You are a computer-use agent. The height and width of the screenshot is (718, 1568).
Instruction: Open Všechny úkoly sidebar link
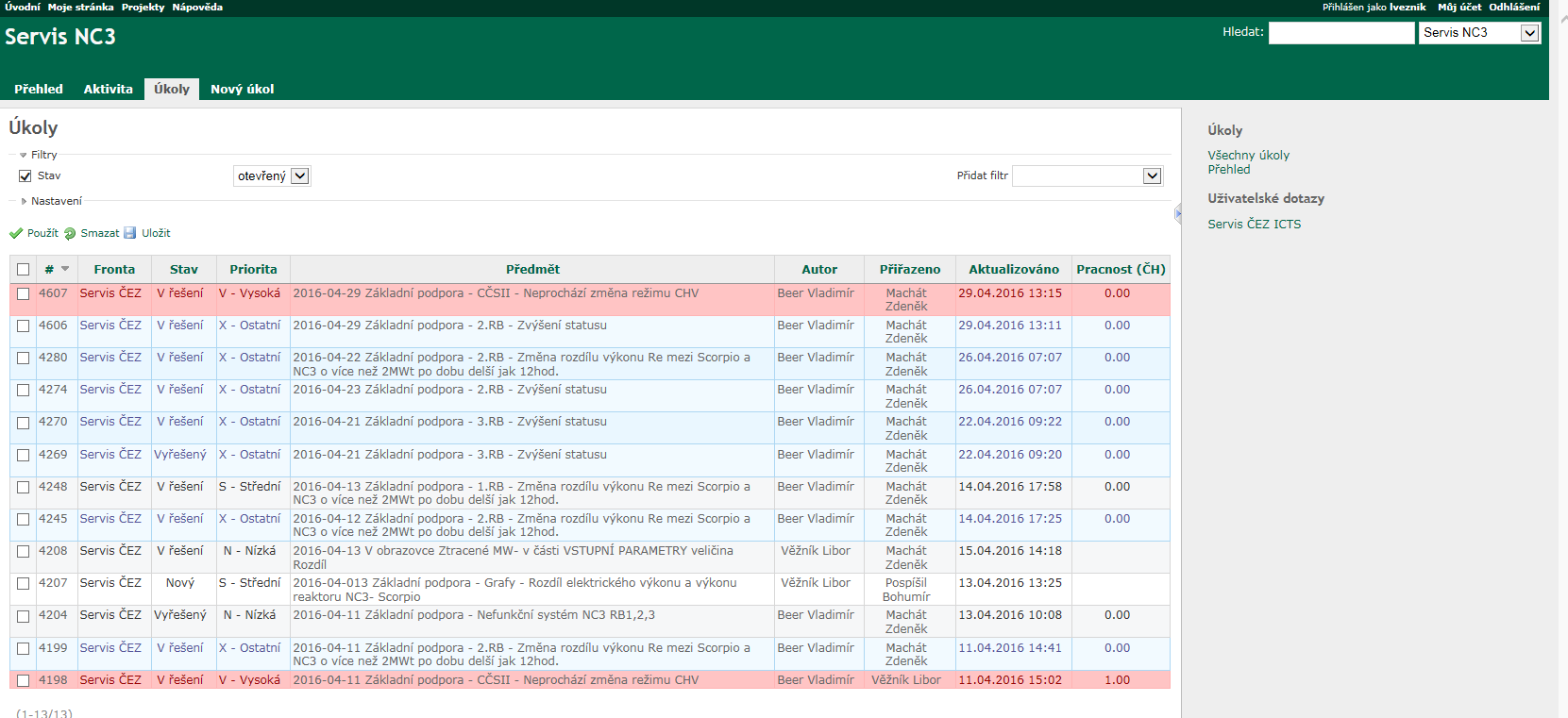[1248, 156]
